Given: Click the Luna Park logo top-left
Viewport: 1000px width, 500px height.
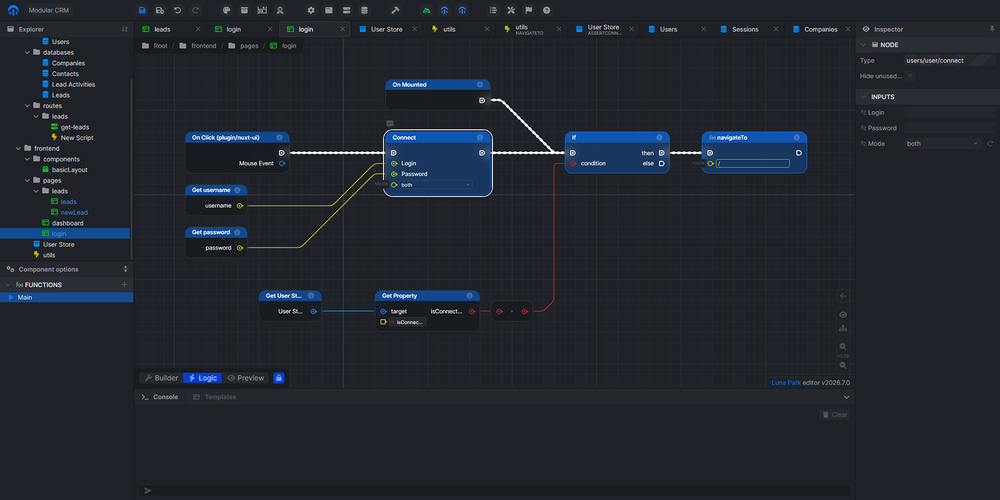Looking at the screenshot, I should pyautogui.click(x=13, y=10).
